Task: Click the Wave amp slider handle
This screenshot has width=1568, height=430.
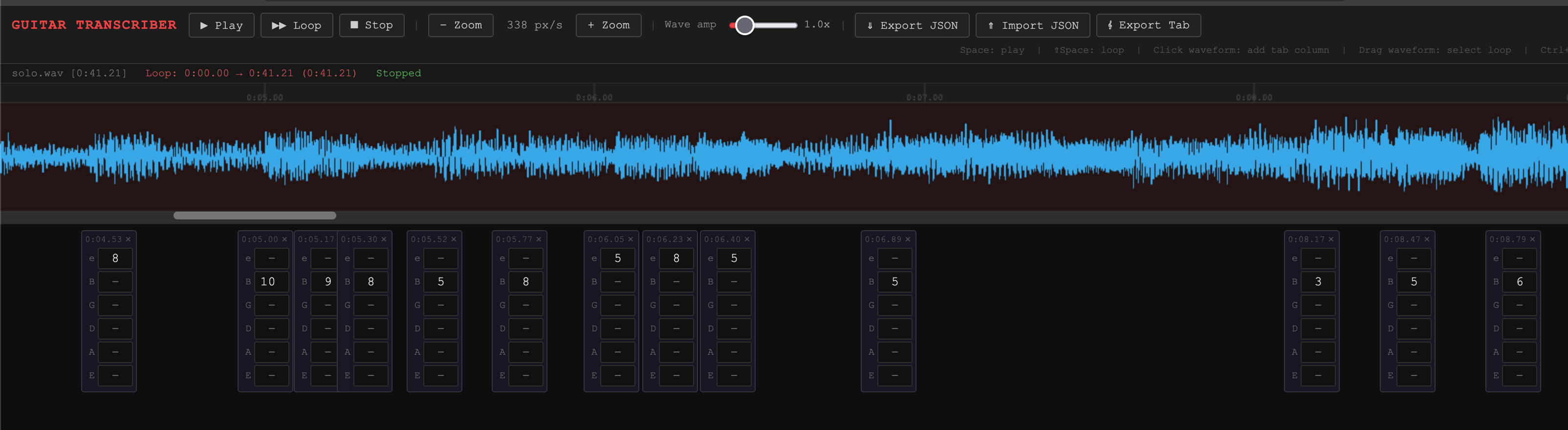Action: (744, 25)
